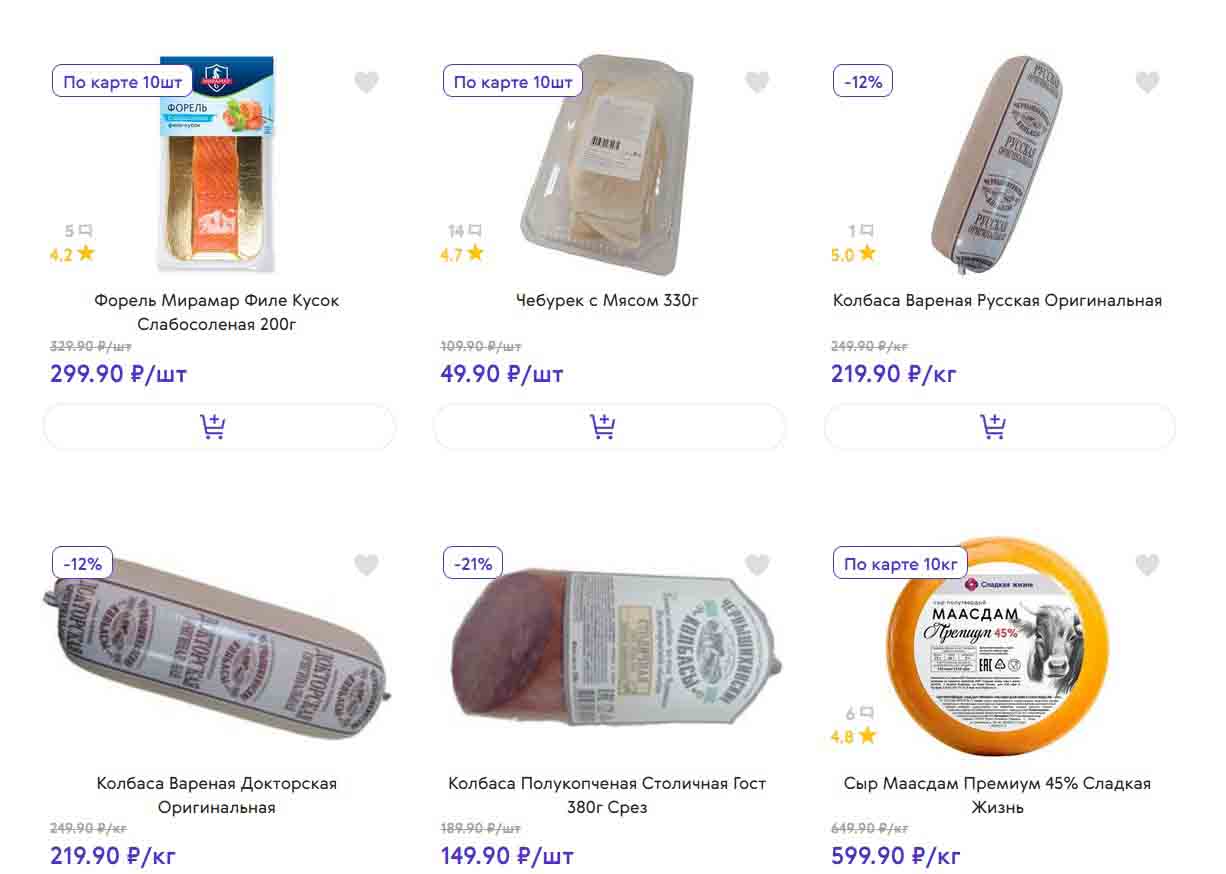Favorite the Чебурек с Мясом product
The width and height of the screenshot is (1226, 874).
757,82
